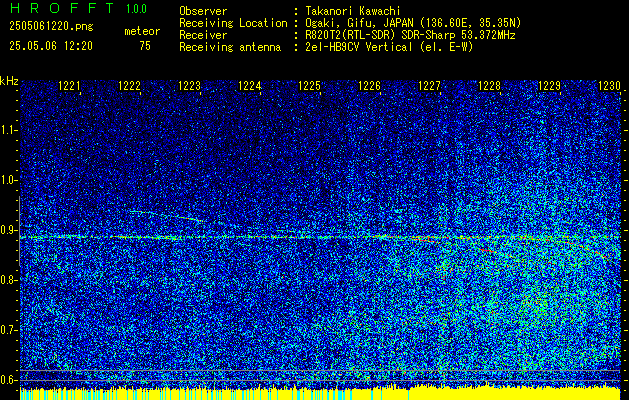Screen dimensions: 629x400
Task: Click the 0.9 frequency axis label
Action: click(8, 230)
